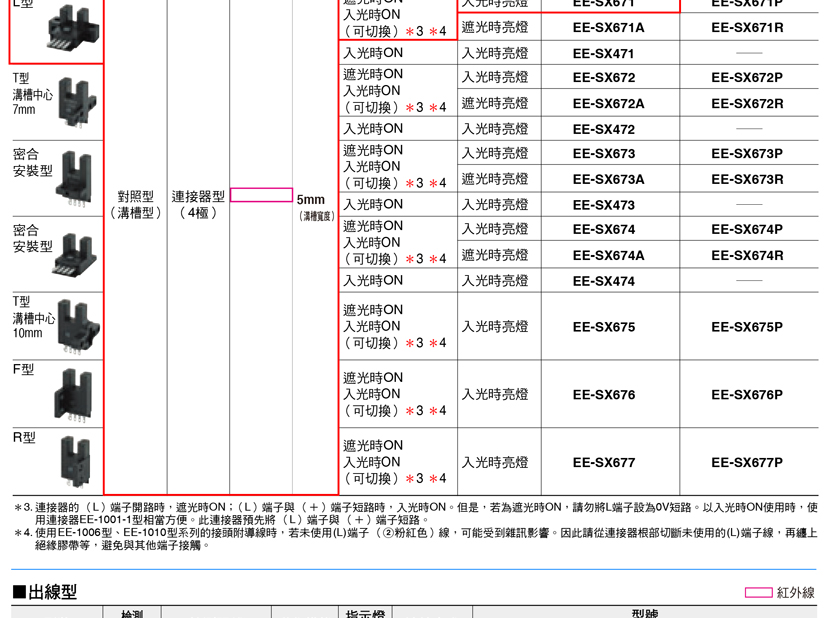Select model number EE-SX676P
This screenshot has height=618, width=830.
(x=747, y=395)
